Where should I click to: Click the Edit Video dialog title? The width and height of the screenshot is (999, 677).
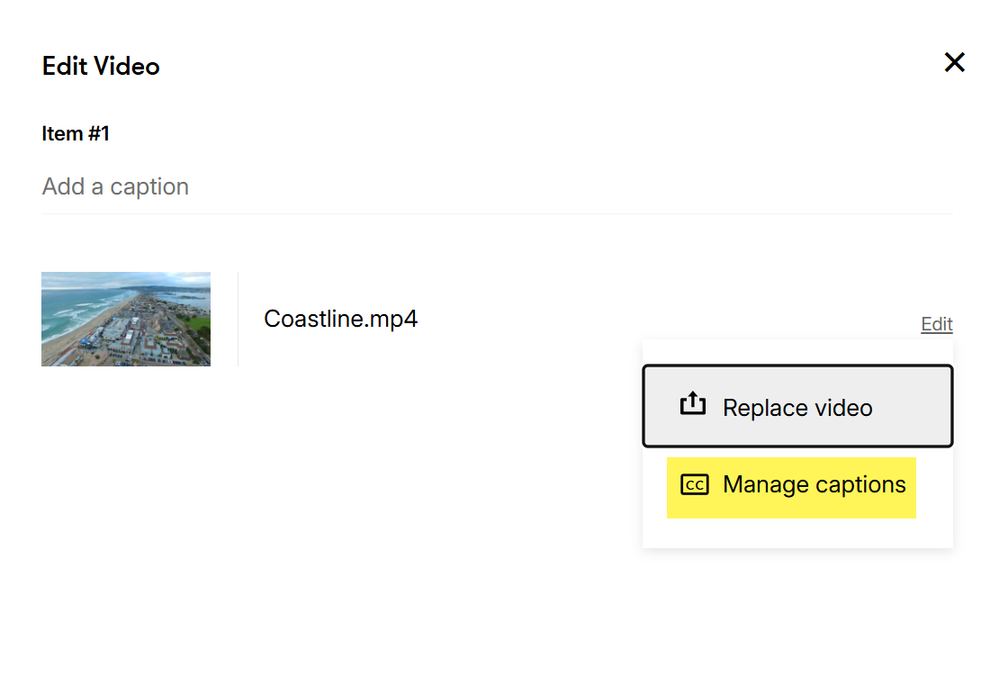point(101,66)
